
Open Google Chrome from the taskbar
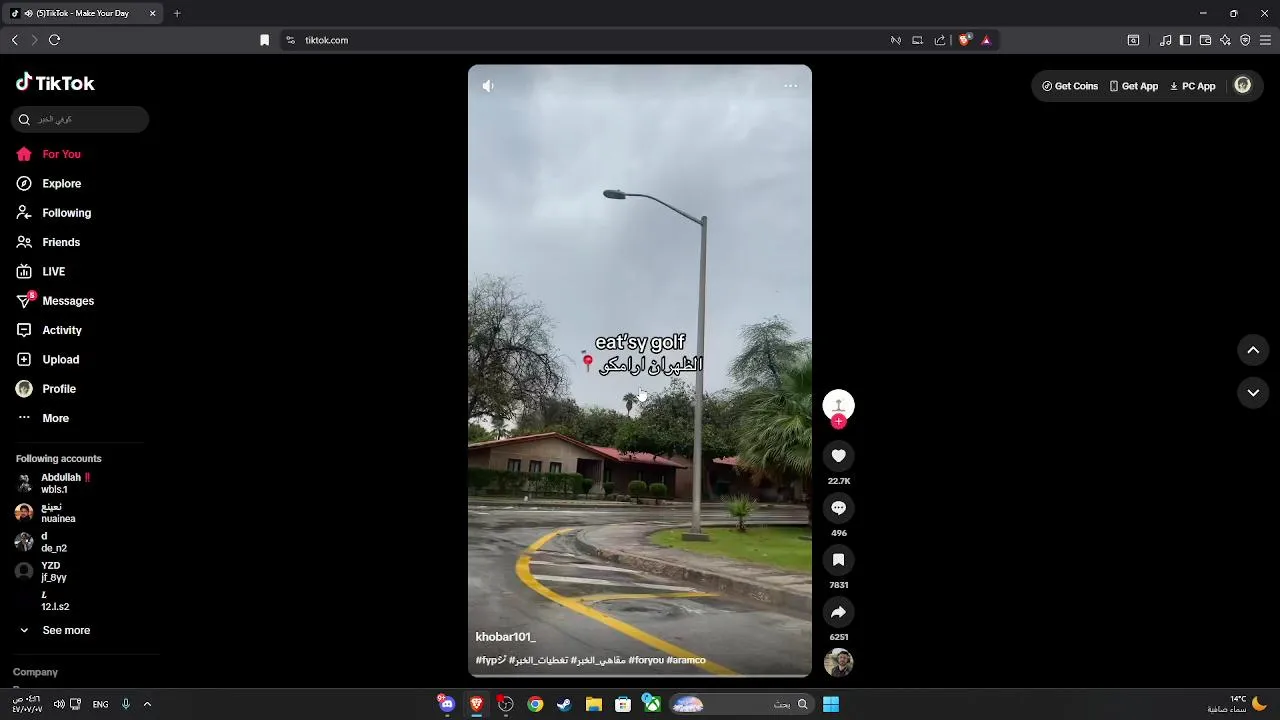pyautogui.click(x=535, y=704)
